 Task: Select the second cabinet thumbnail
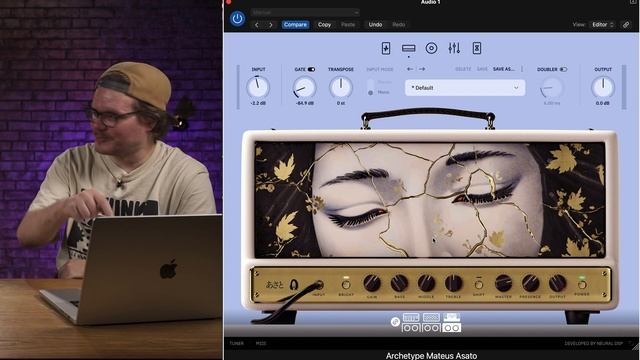pyautogui.click(x=431, y=328)
